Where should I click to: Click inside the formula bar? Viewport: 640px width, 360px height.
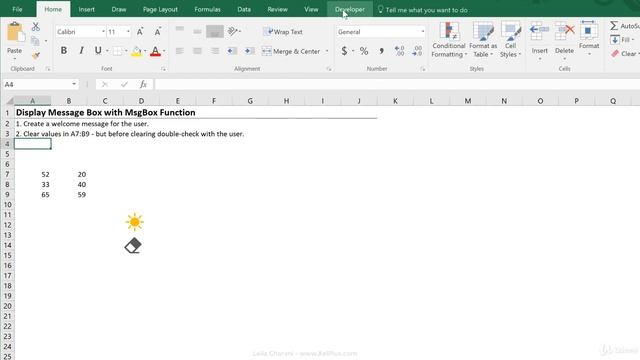pyautogui.click(x=396, y=84)
